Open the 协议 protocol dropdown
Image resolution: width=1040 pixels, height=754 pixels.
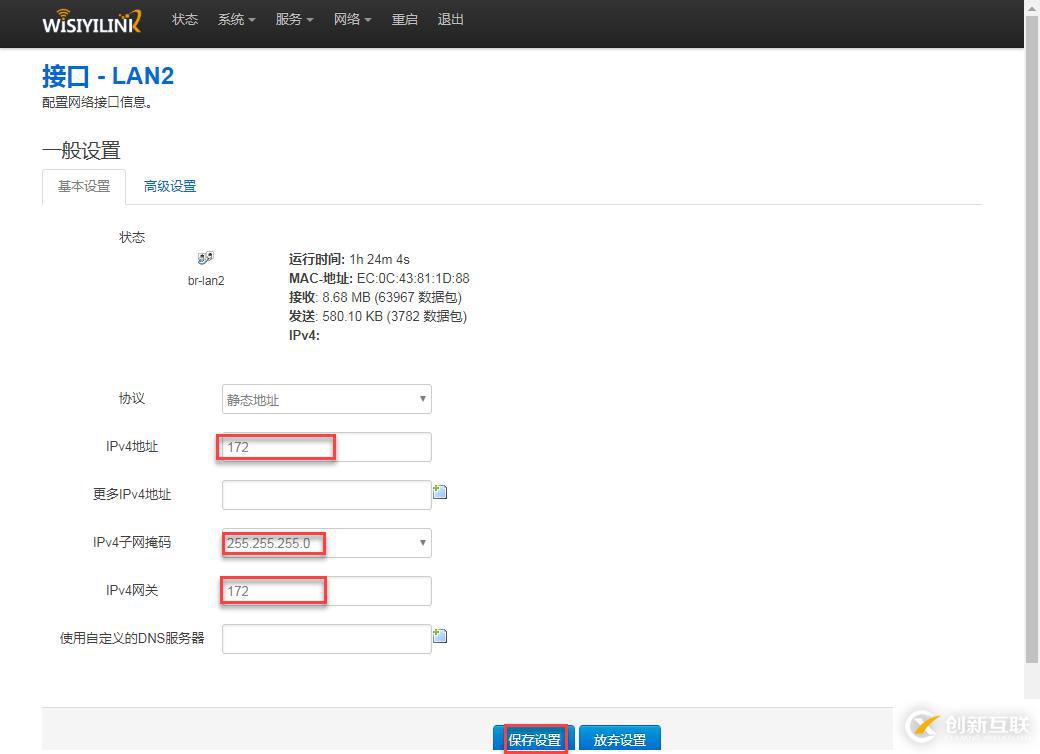[325, 398]
